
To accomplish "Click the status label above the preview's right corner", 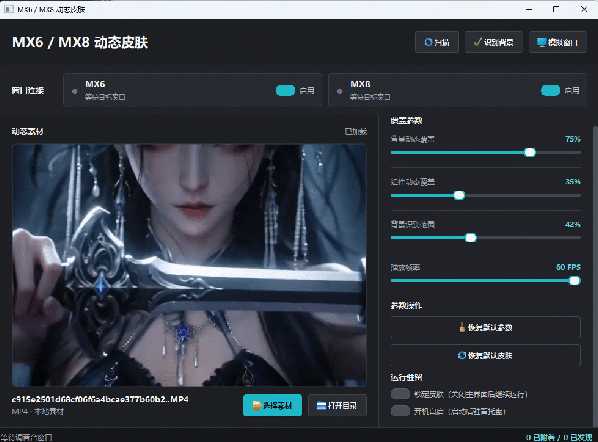I will point(355,132).
